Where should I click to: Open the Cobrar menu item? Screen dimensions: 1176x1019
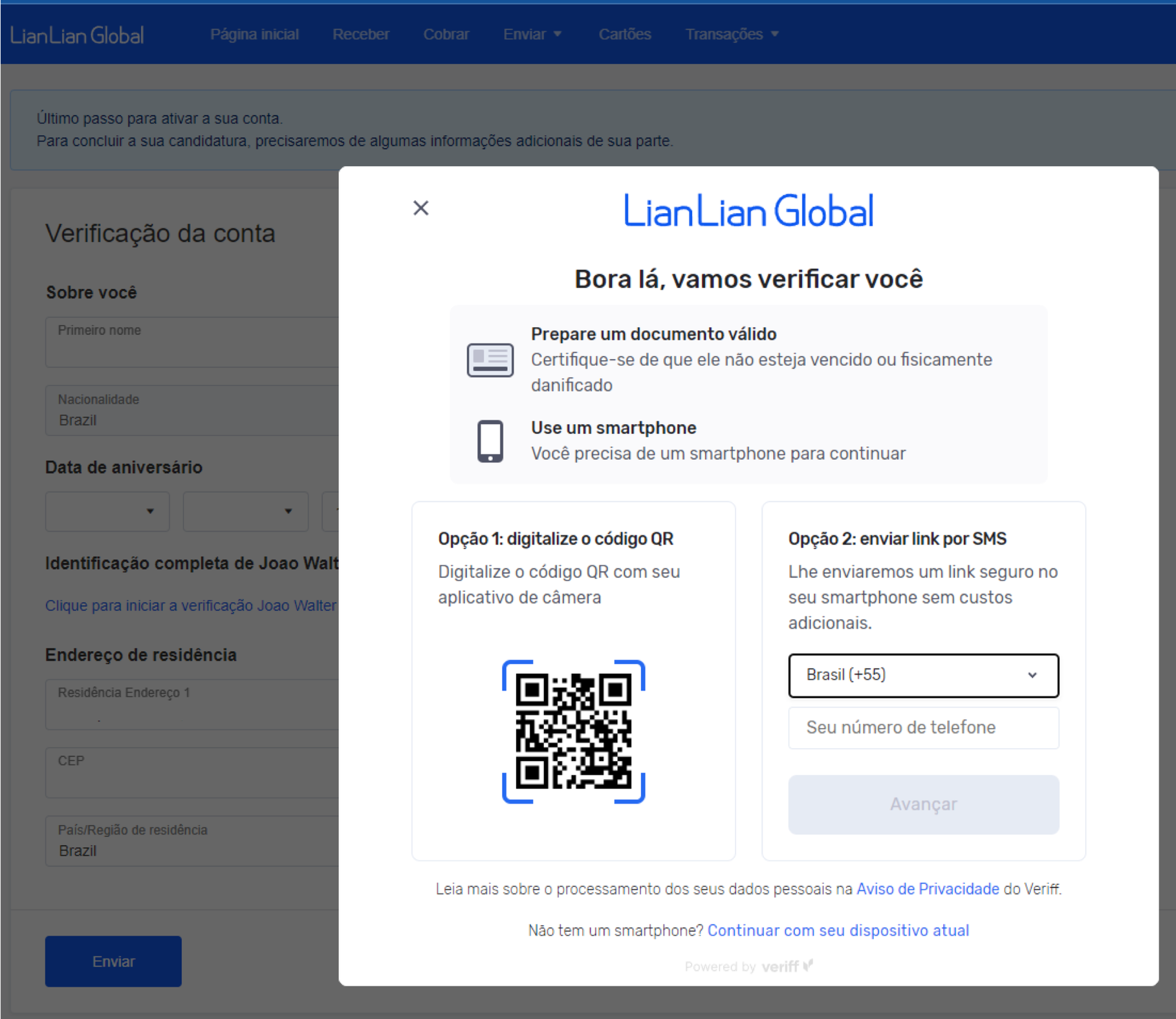click(446, 34)
